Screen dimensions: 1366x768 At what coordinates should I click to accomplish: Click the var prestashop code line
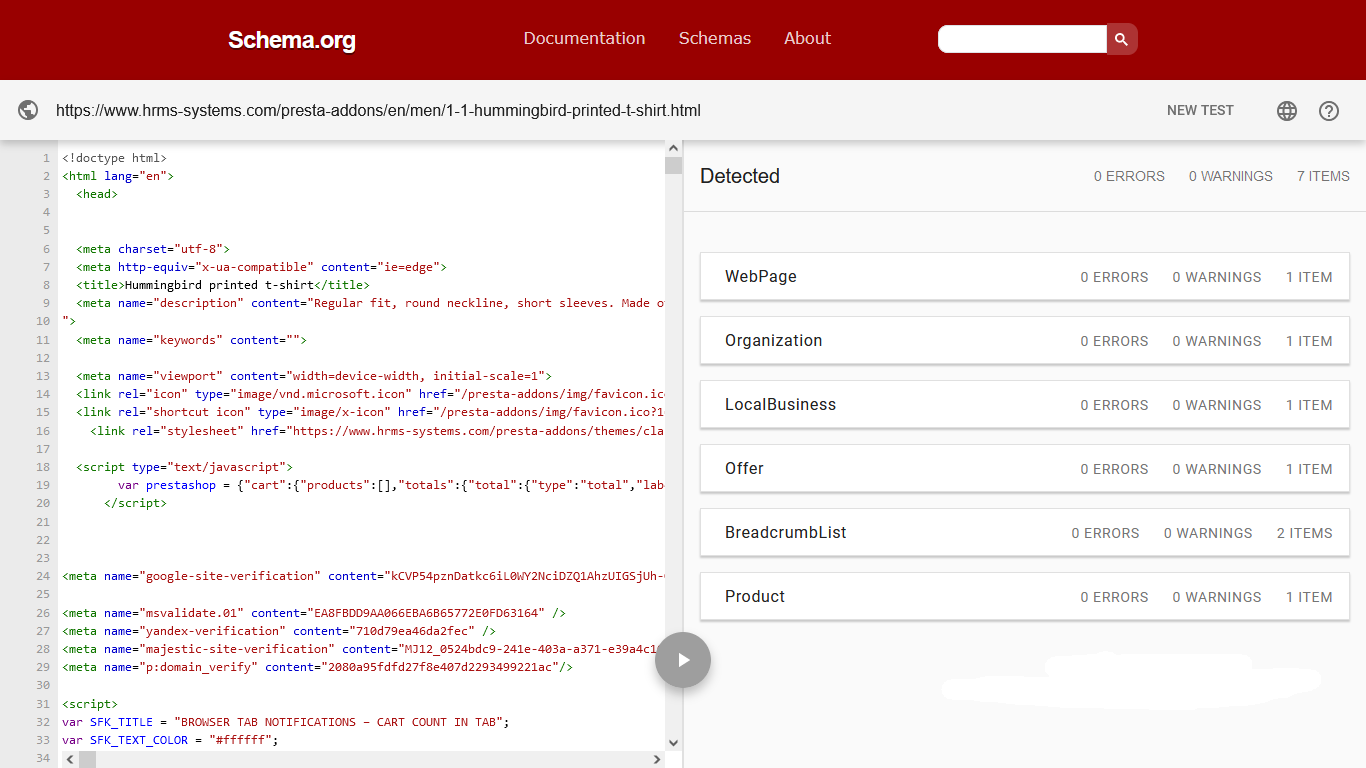tap(391, 485)
